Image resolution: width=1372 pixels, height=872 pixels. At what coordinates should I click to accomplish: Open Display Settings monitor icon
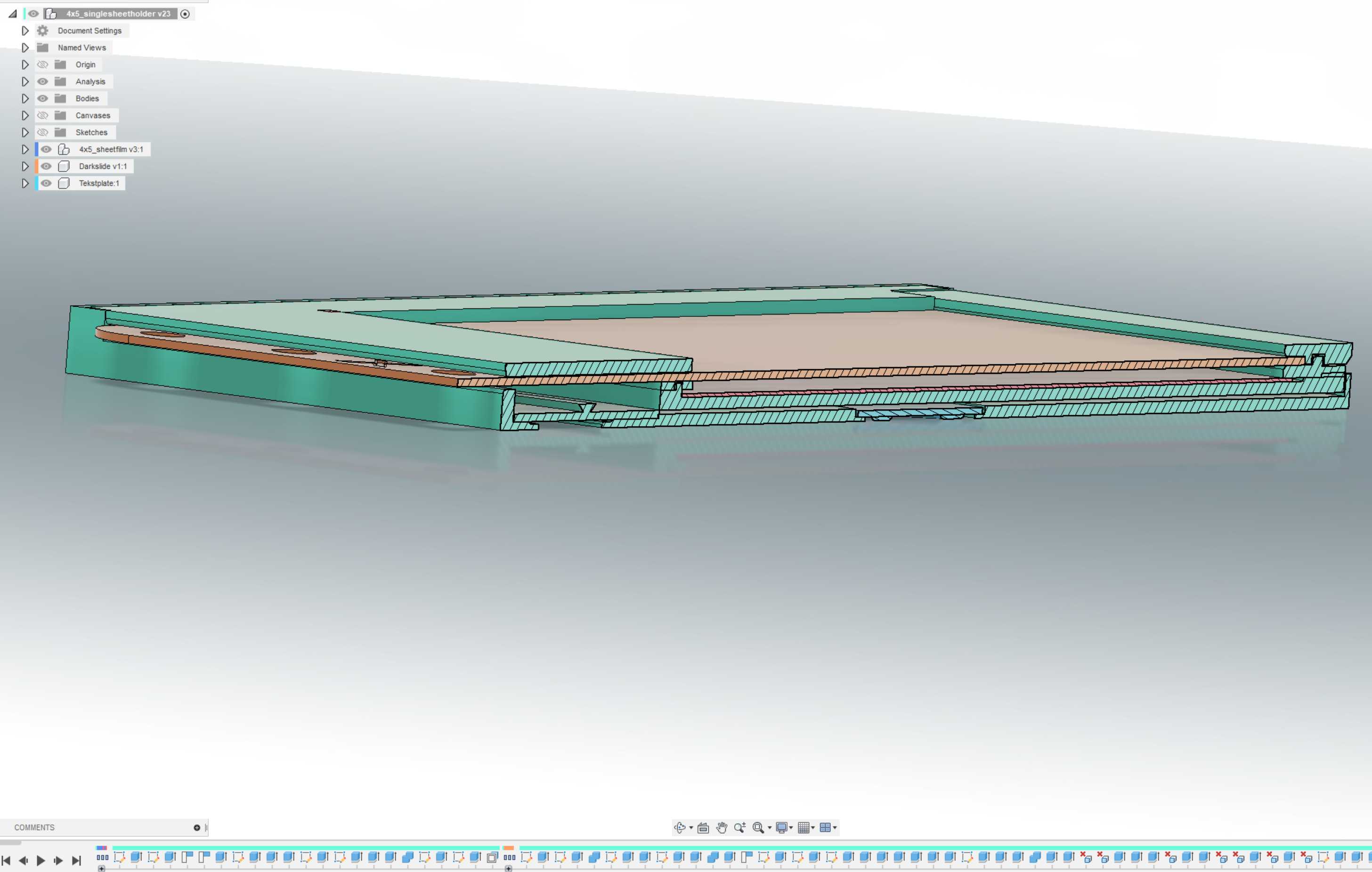click(782, 828)
